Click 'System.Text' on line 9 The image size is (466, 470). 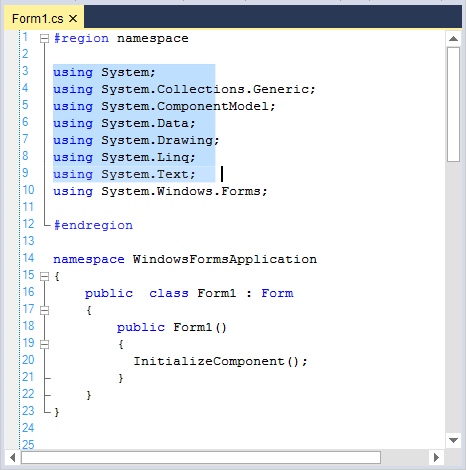coord(145,174)
